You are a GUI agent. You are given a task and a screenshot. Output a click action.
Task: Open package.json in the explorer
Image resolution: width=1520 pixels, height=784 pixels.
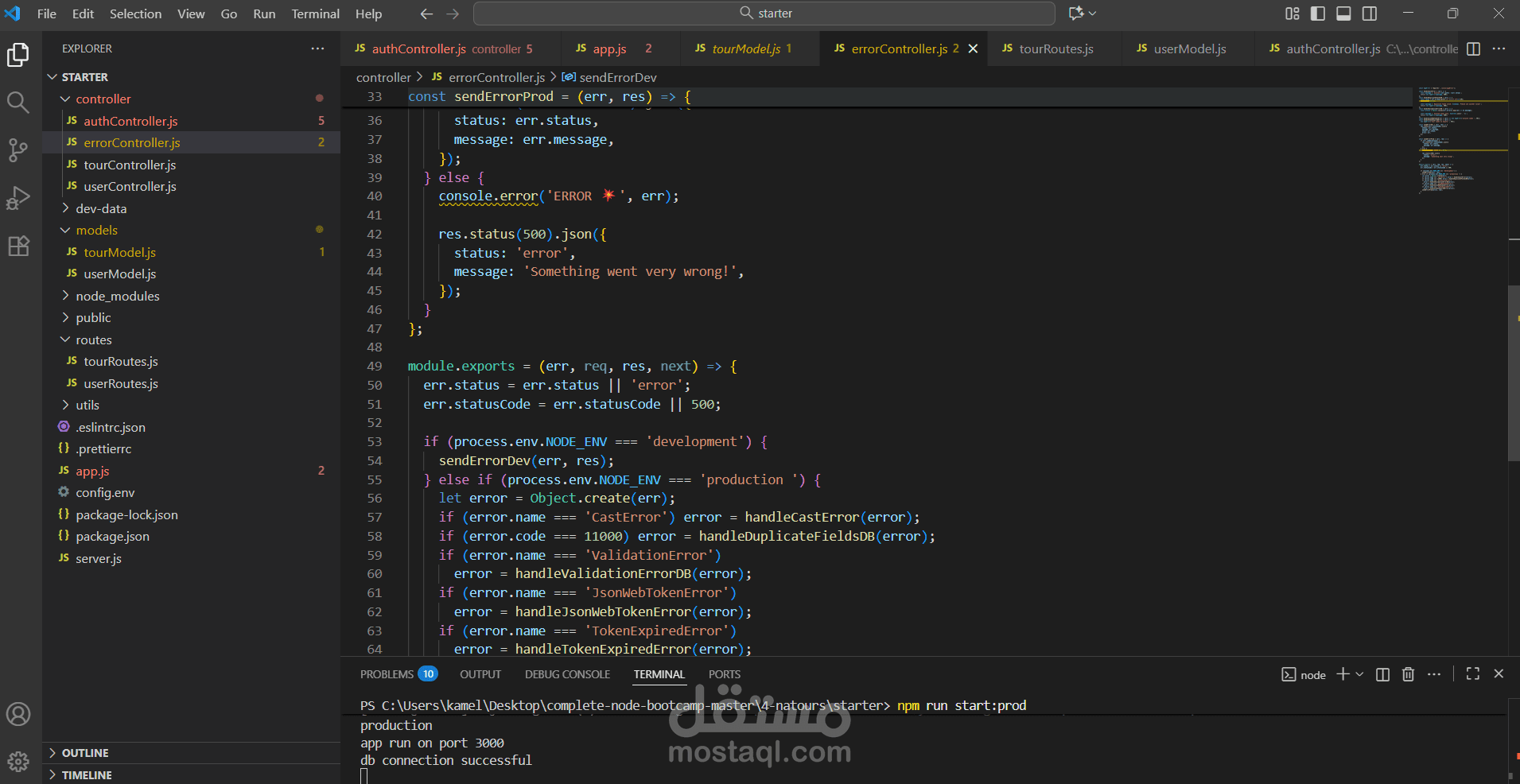pyautogui.click(x=192, y=536)
